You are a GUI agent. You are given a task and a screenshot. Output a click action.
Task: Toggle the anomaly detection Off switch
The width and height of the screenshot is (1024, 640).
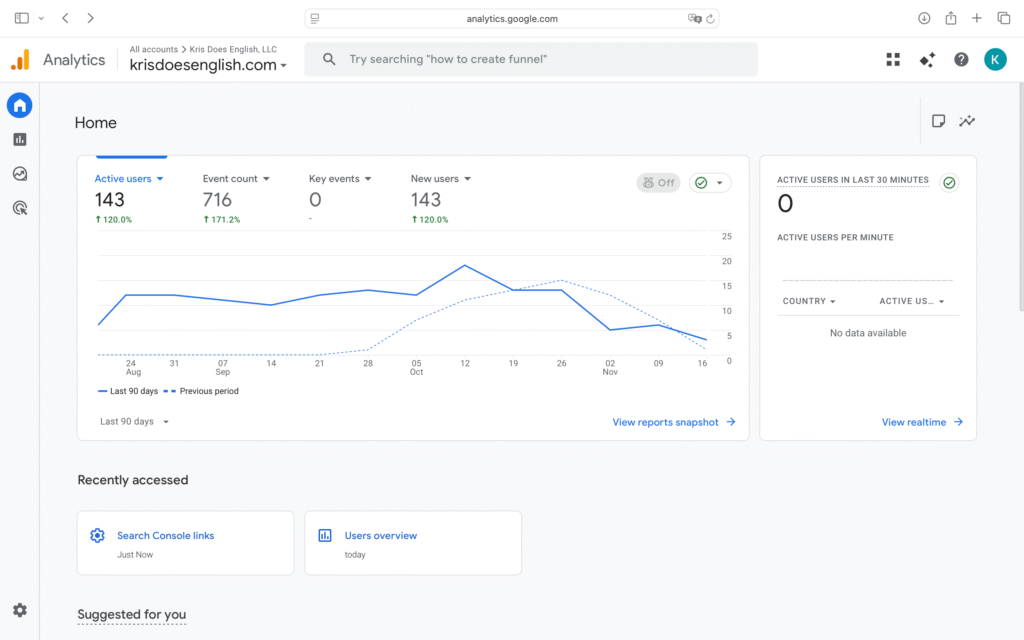(x=658, y=183)
